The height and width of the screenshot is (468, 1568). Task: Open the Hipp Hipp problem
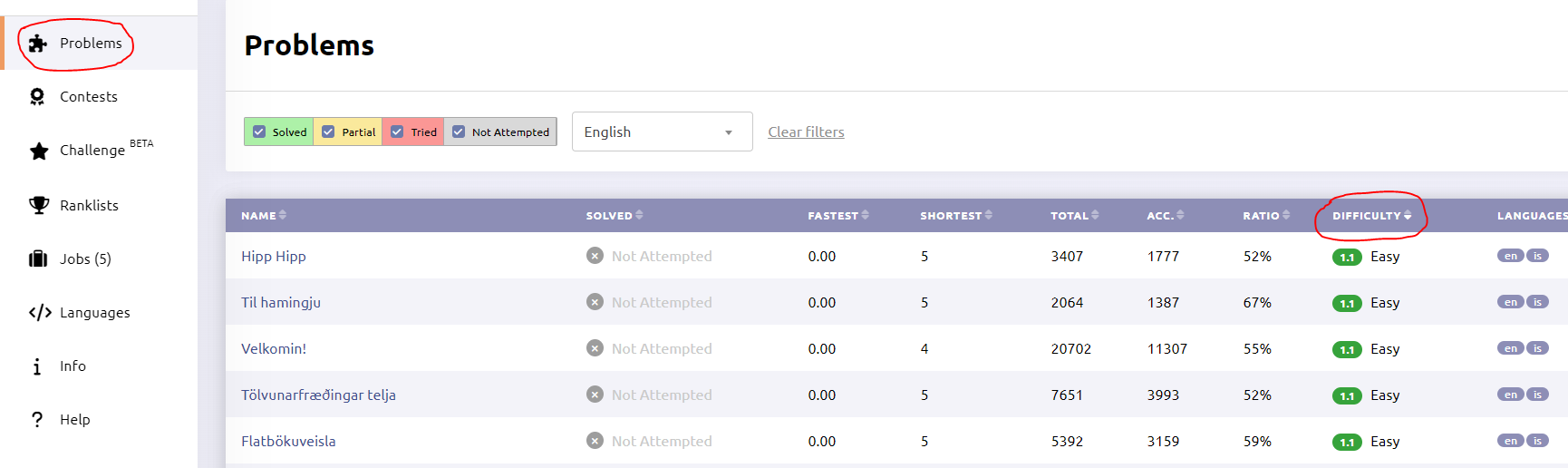[273, 257]
